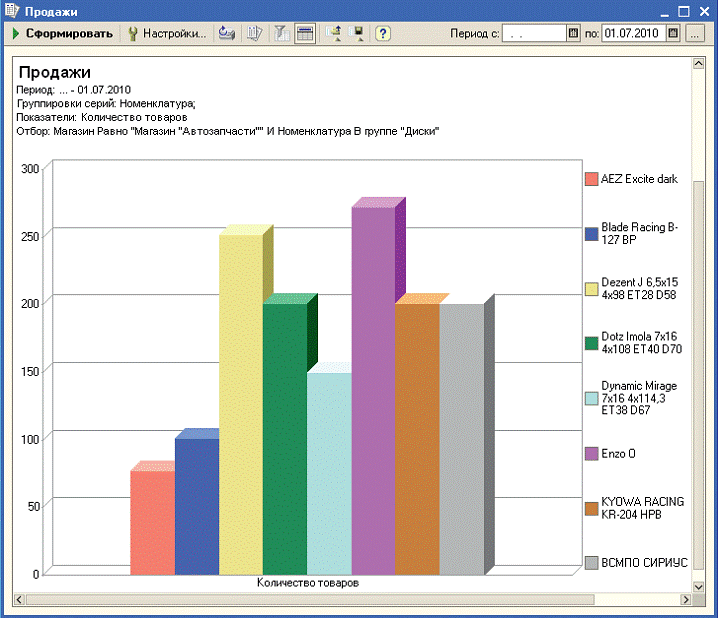This screenshot has width=718, height=618.
Task: Close the Продажи window
Action: tap(705, 11)
